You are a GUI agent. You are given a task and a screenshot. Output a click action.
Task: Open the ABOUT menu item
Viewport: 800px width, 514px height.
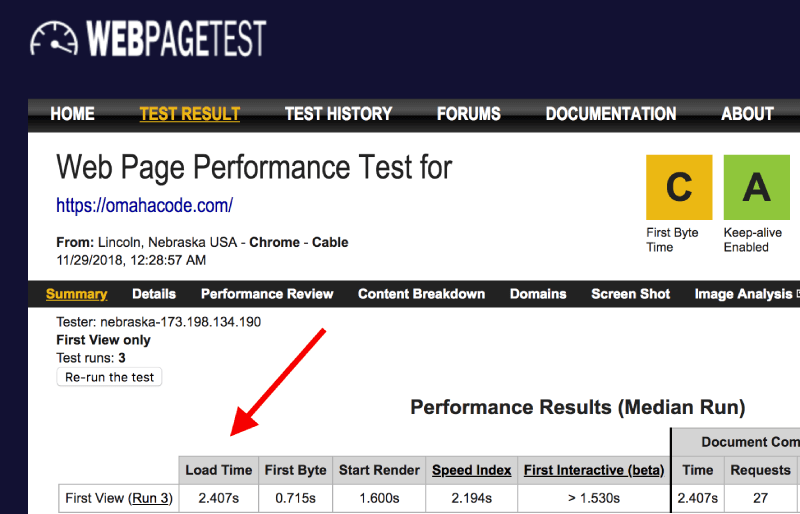(x=747, y=114)
